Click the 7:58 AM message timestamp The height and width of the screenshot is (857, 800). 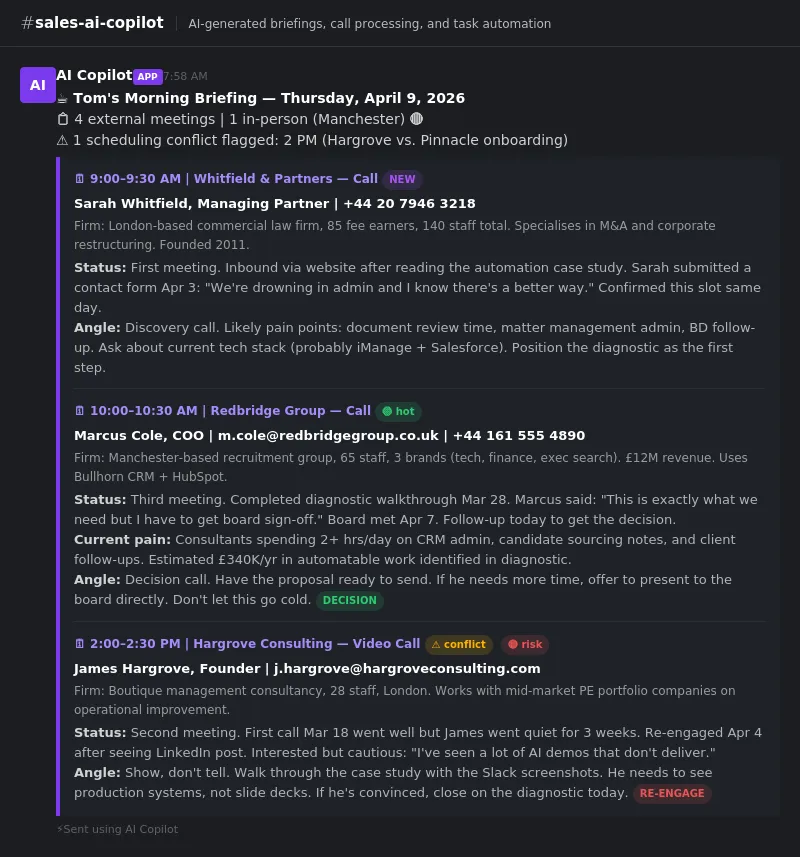tap(185, 76)
